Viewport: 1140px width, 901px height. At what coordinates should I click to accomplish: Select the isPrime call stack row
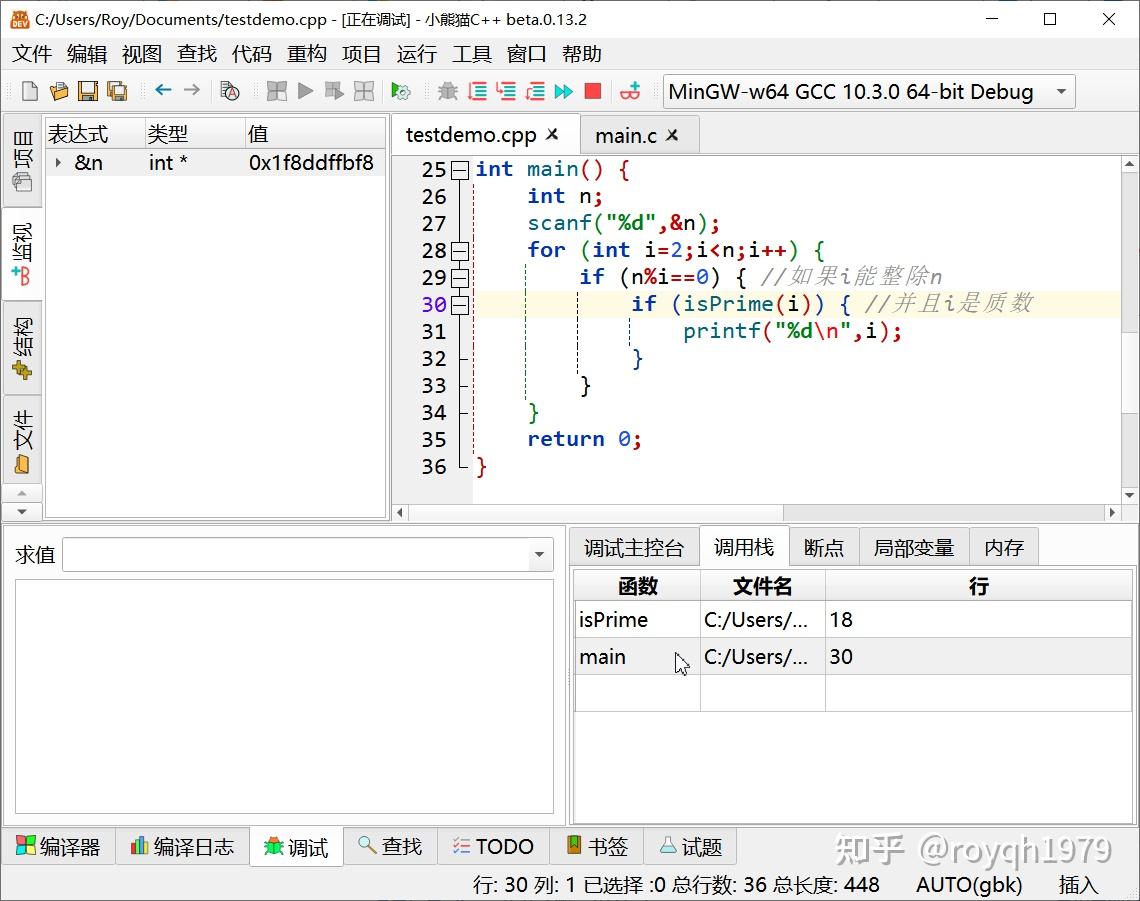click(636, 620)
